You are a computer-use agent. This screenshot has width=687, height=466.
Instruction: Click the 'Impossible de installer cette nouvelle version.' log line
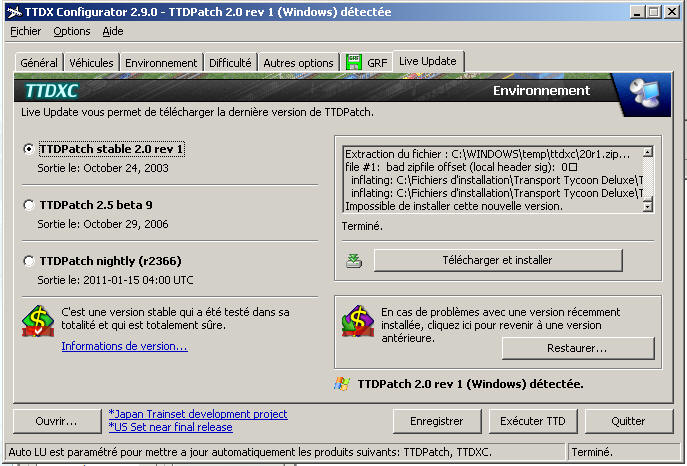coord(454,206)
